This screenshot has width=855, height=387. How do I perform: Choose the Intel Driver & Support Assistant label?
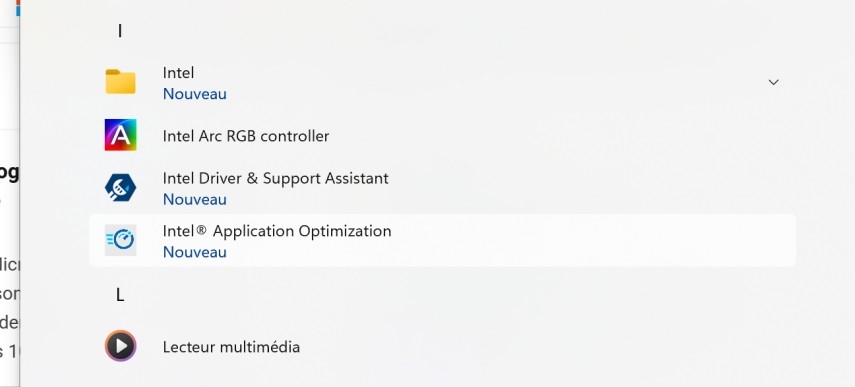pos(275,178)
